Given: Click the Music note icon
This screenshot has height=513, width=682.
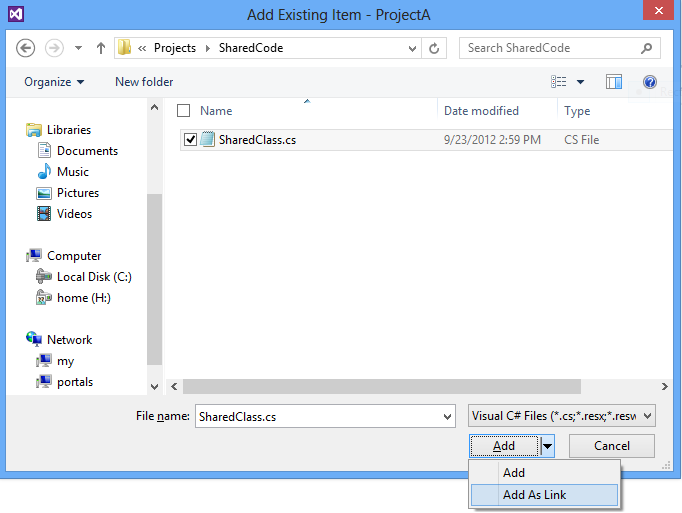Looking at the screenshot, I should (44, 171).
